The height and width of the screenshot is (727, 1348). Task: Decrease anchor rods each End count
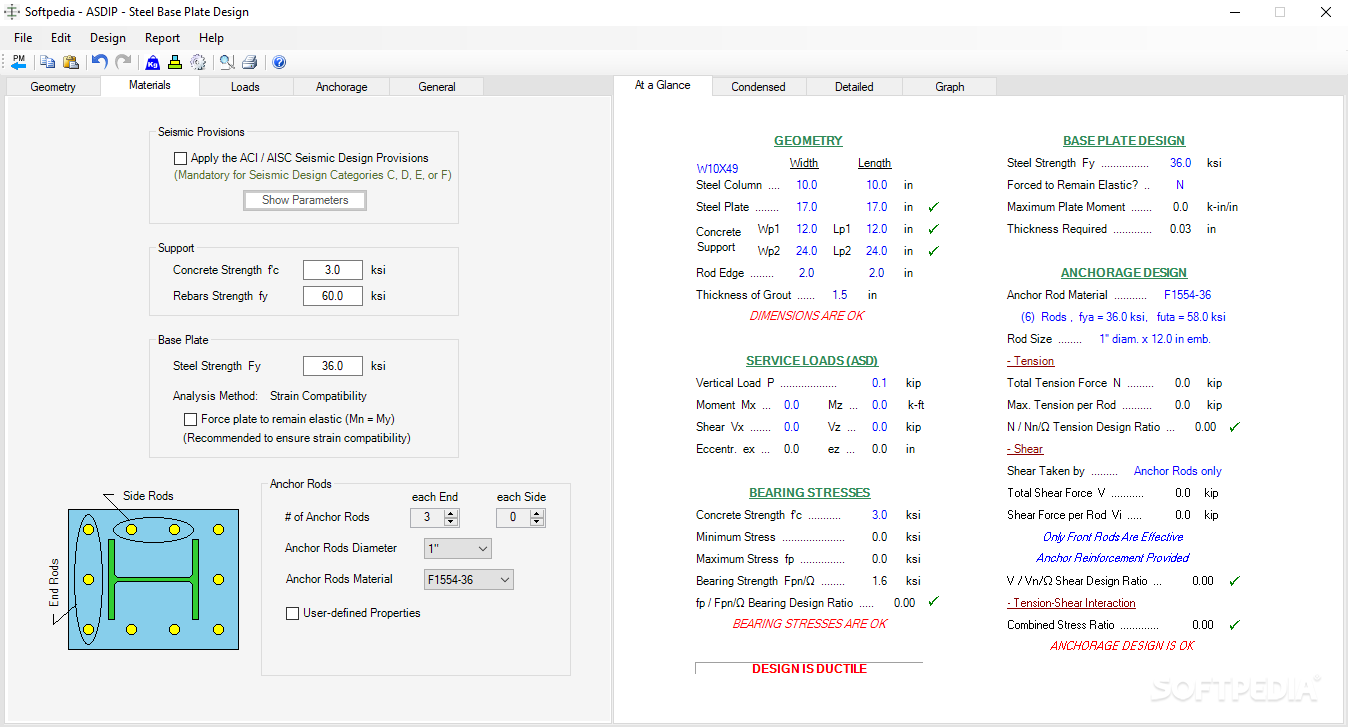tap(451, 522)
